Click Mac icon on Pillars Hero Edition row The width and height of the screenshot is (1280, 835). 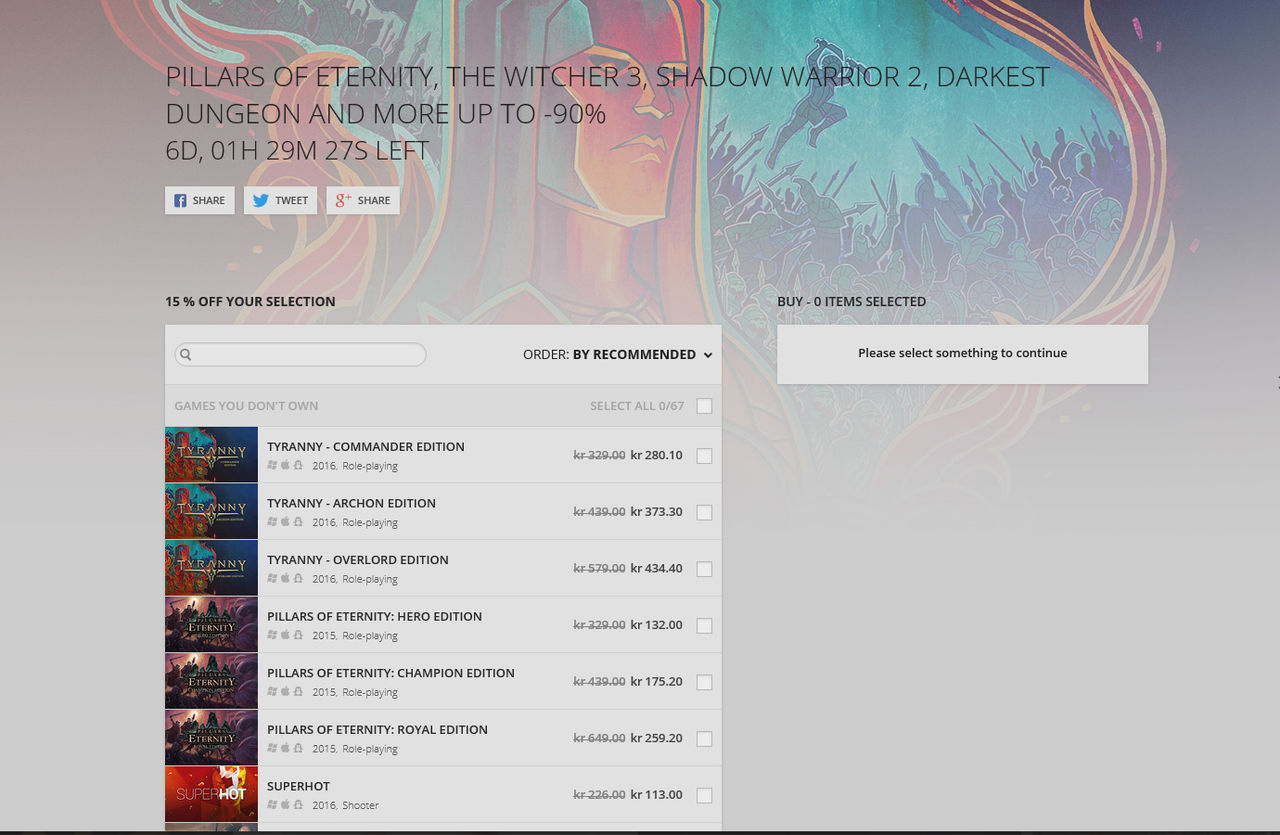(285, 635)
